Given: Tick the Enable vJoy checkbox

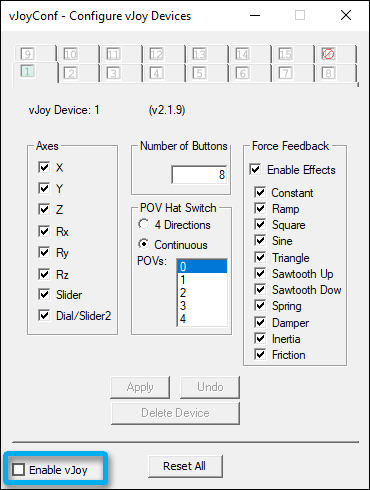Looking at the screenshot, I should [x=18, y=470].
